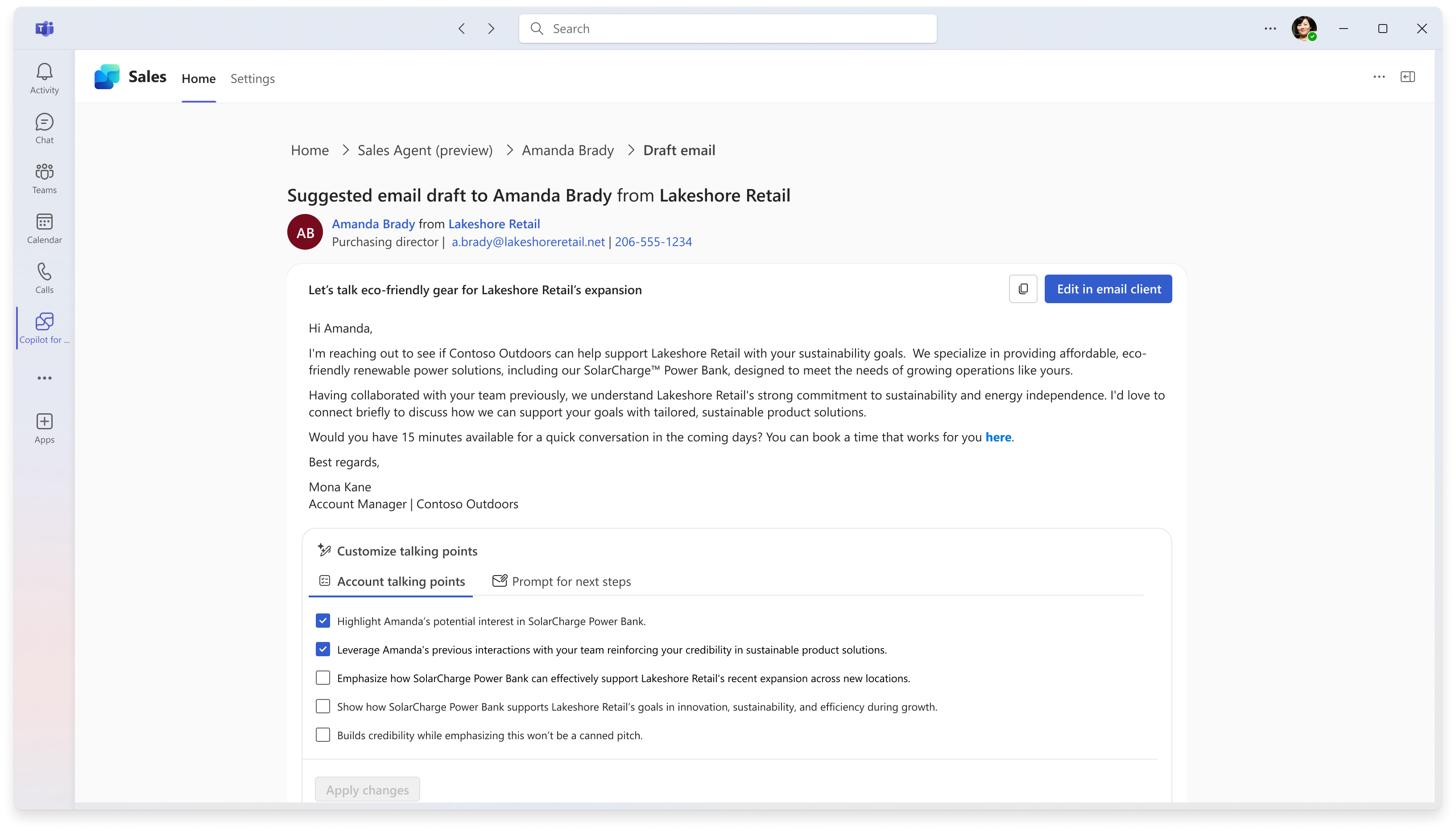This screenshot has width=1456, height=831.
Task: Open the sidebar more apps menu
Action: [x=44, y=377]
